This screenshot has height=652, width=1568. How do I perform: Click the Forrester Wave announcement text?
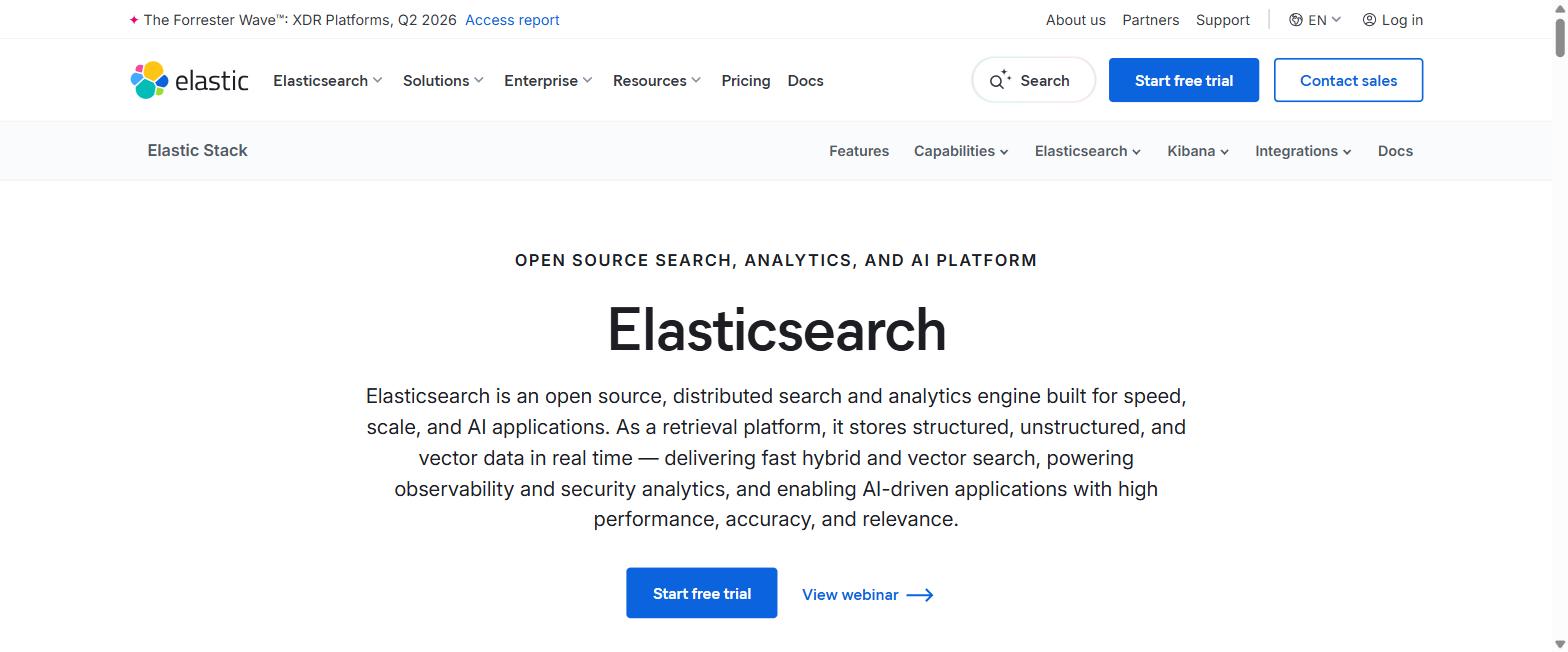(x=300, y=20)
